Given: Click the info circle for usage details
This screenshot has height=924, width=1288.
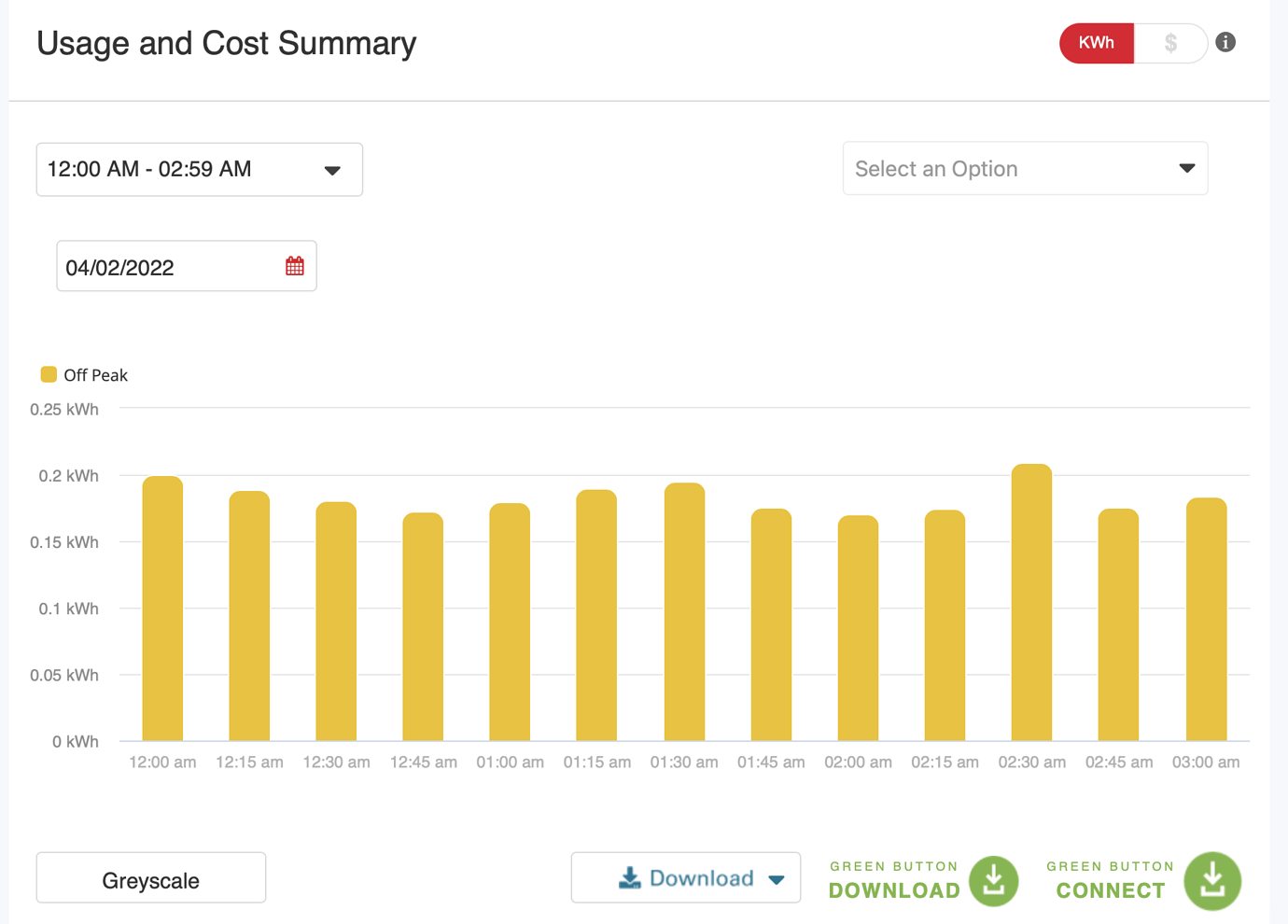Looking at the screenshot, I should [1225, 42].
